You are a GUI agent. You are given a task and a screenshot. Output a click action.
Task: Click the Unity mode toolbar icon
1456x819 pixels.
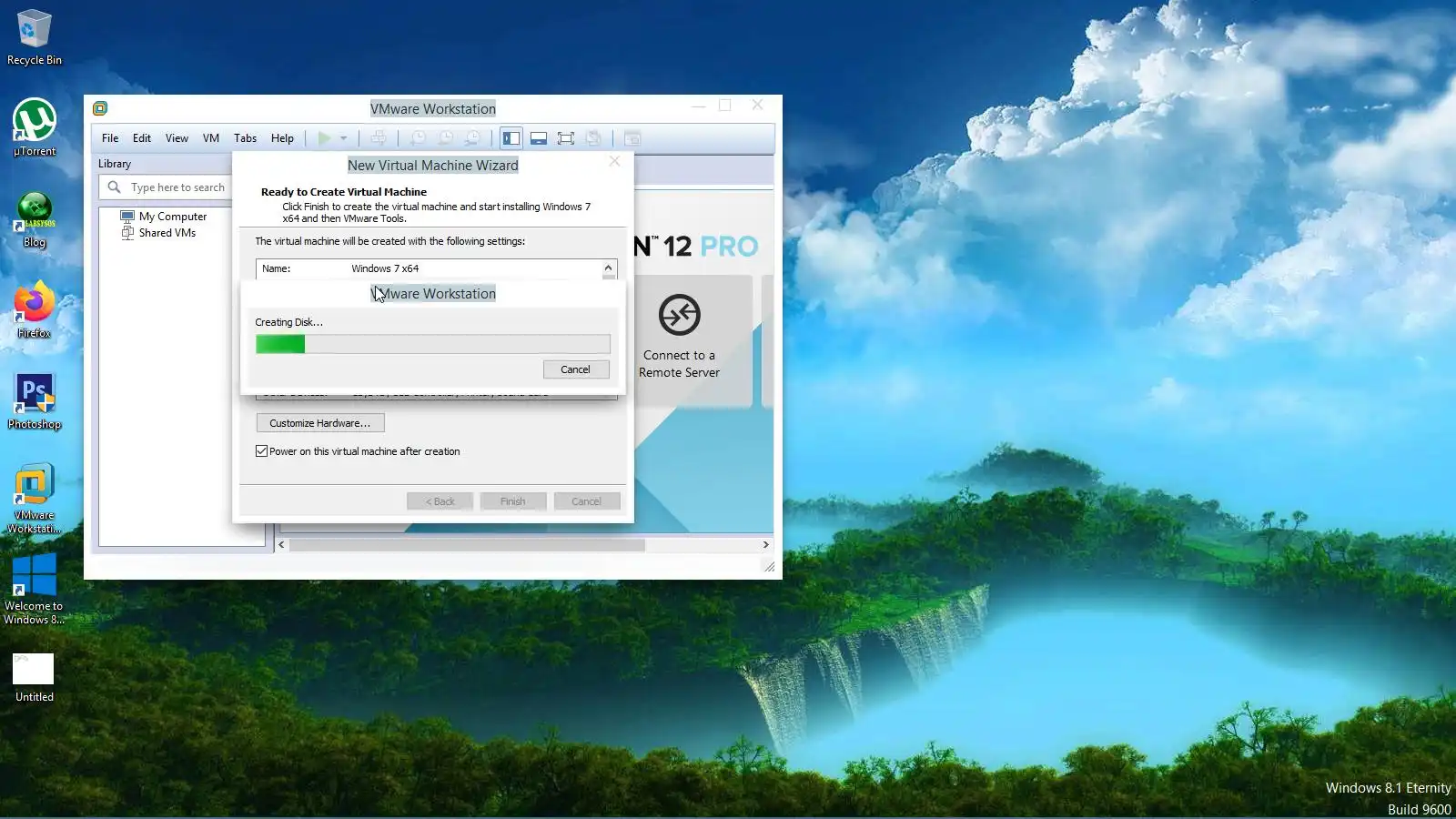(x=593, y=138)
